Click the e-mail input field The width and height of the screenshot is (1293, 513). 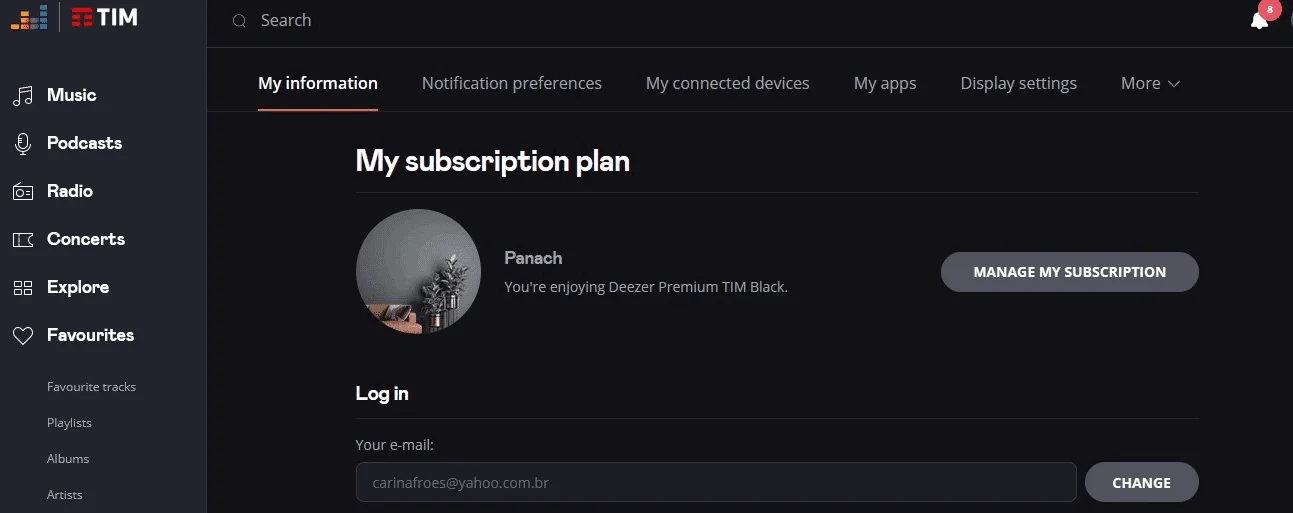pyautogui.click(x=716, y=482)
